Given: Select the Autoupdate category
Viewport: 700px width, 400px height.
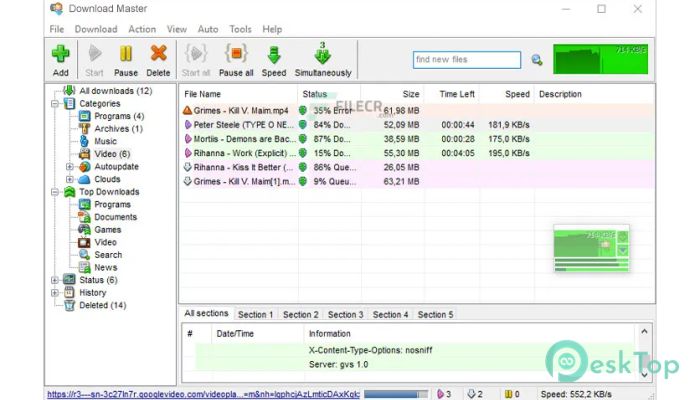Looking at the screenshot, I should pyautogui.click(x=116, y=167).
